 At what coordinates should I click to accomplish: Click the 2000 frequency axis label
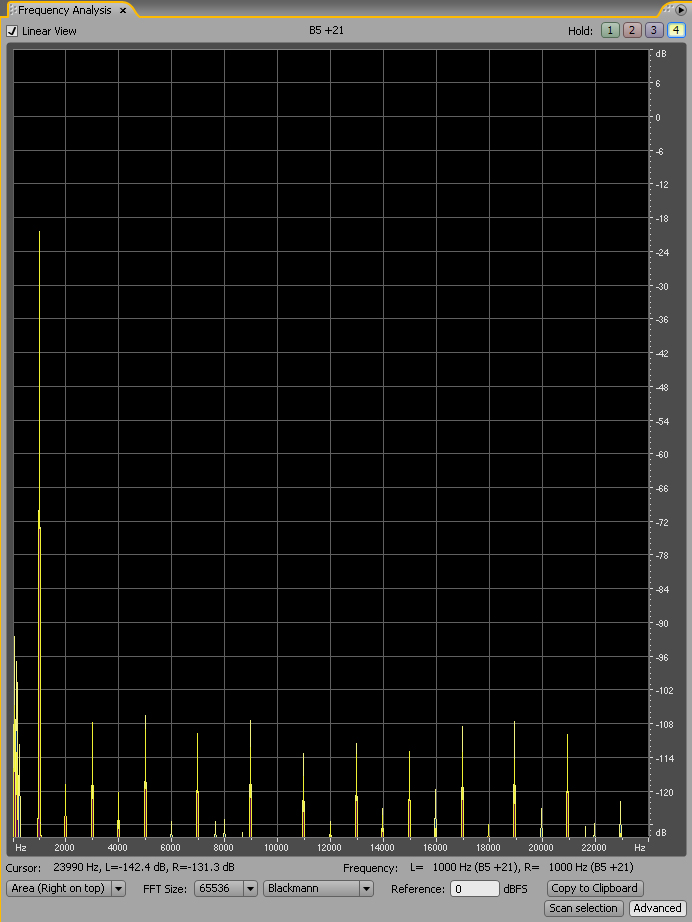65,847
